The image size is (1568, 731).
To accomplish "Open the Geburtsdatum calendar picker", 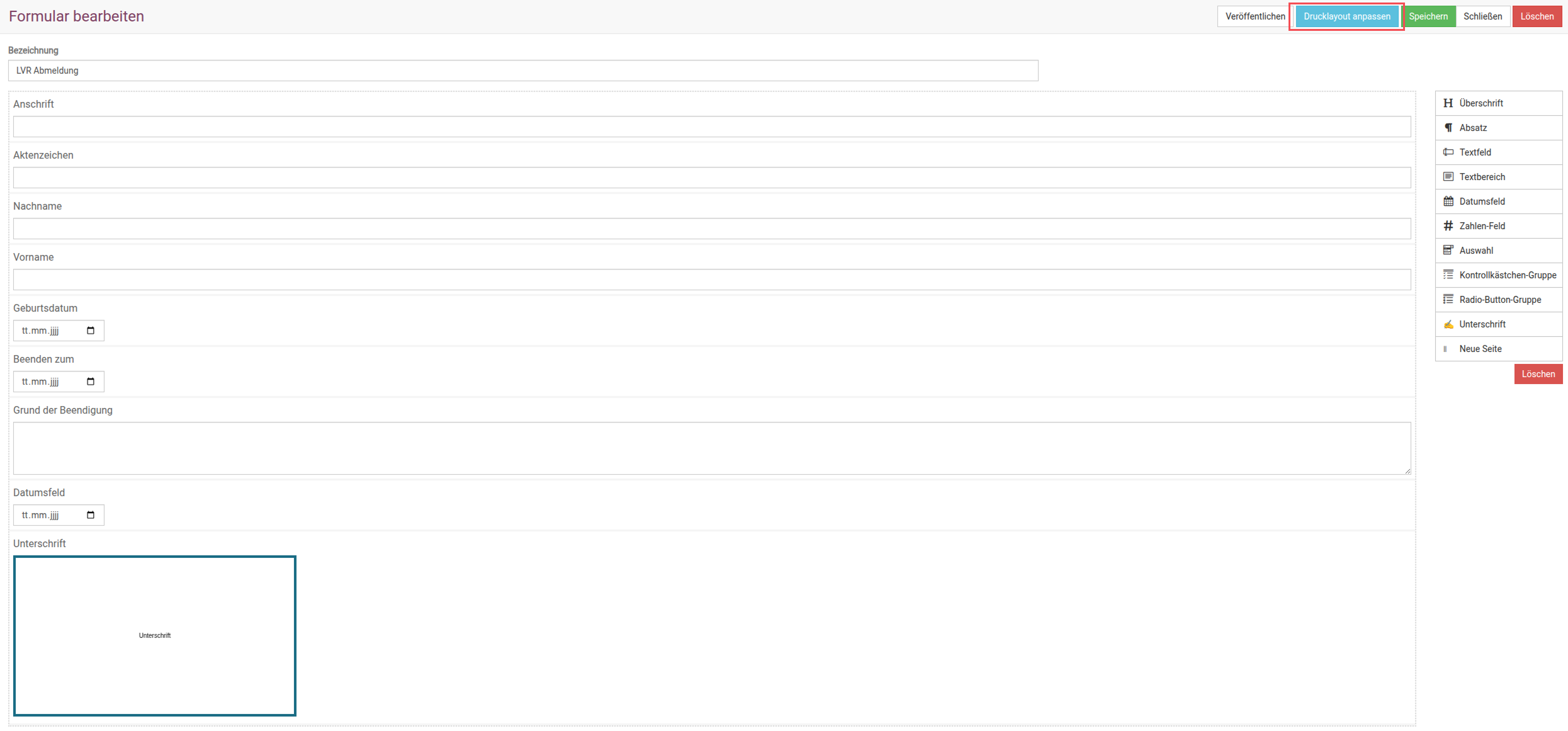I will (x=91, y=331).
